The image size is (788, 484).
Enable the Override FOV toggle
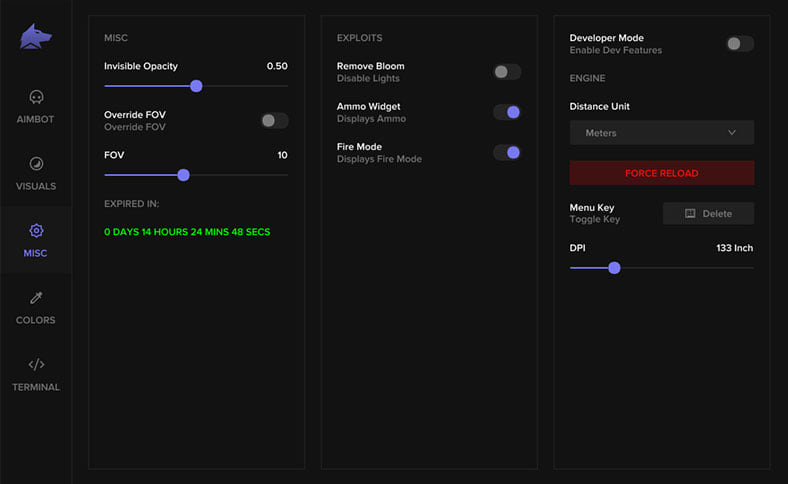(274, 121)
